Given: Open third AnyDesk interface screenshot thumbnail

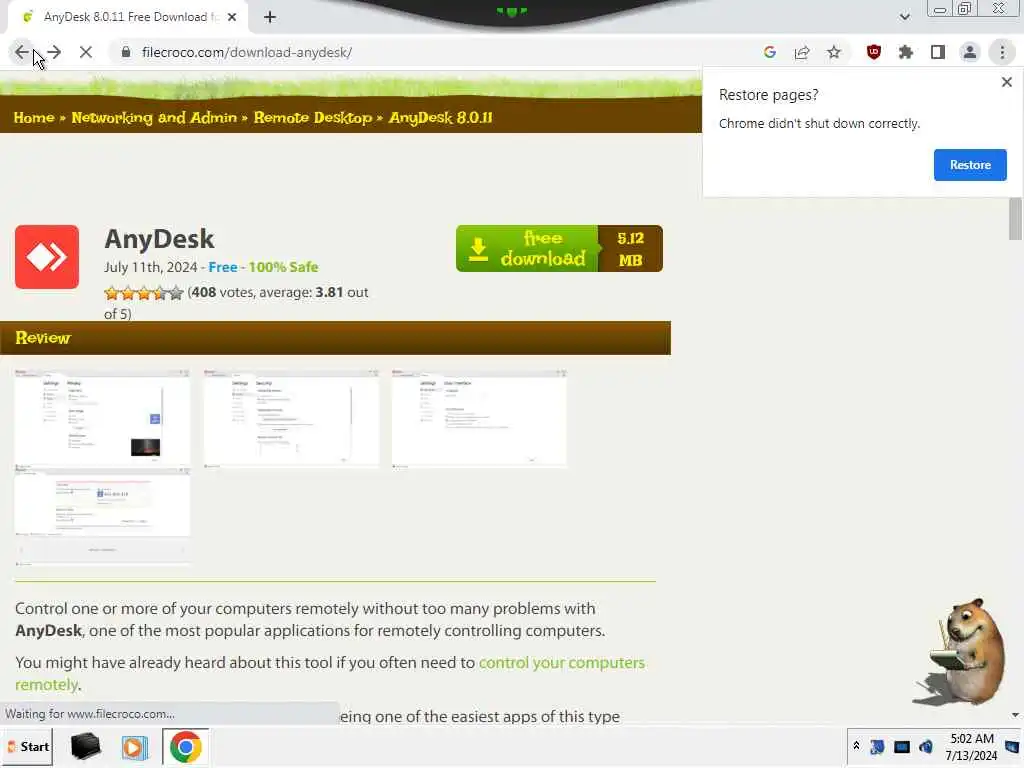Looking at the screenshot, I should click(479, 419).
